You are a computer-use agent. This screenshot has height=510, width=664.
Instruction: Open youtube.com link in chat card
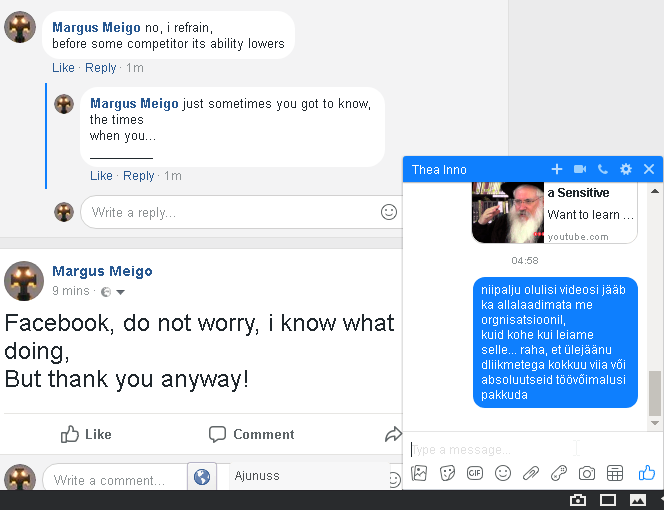click(x=578, y=237)
